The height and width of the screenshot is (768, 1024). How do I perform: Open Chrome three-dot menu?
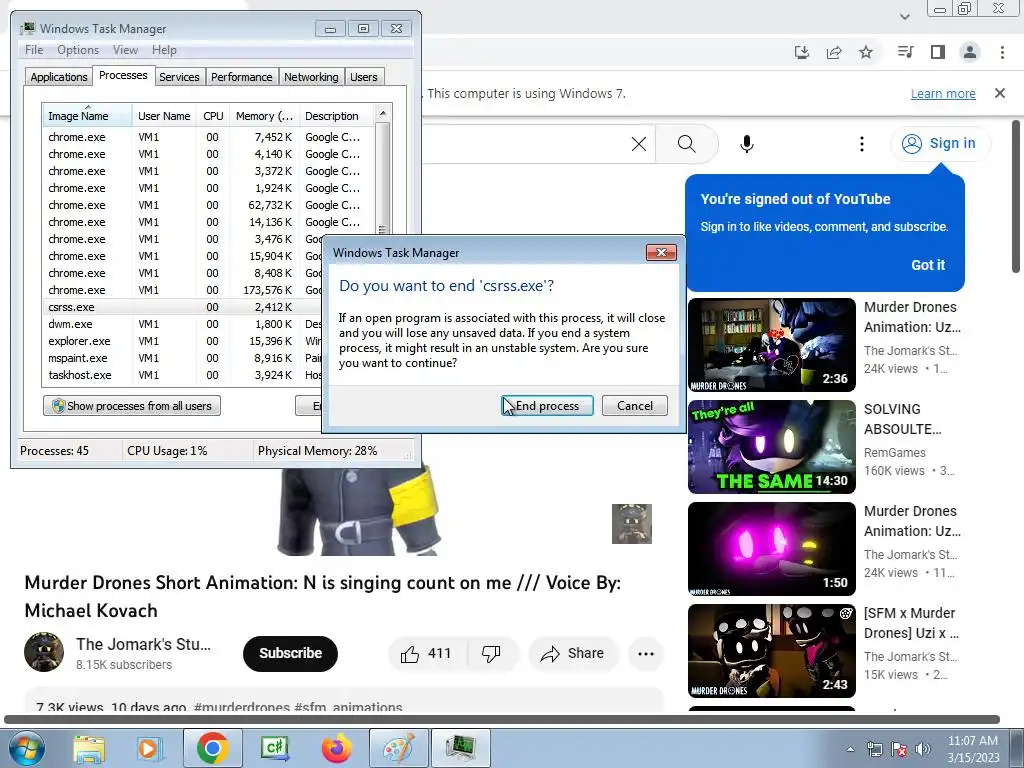(1002, 52)
